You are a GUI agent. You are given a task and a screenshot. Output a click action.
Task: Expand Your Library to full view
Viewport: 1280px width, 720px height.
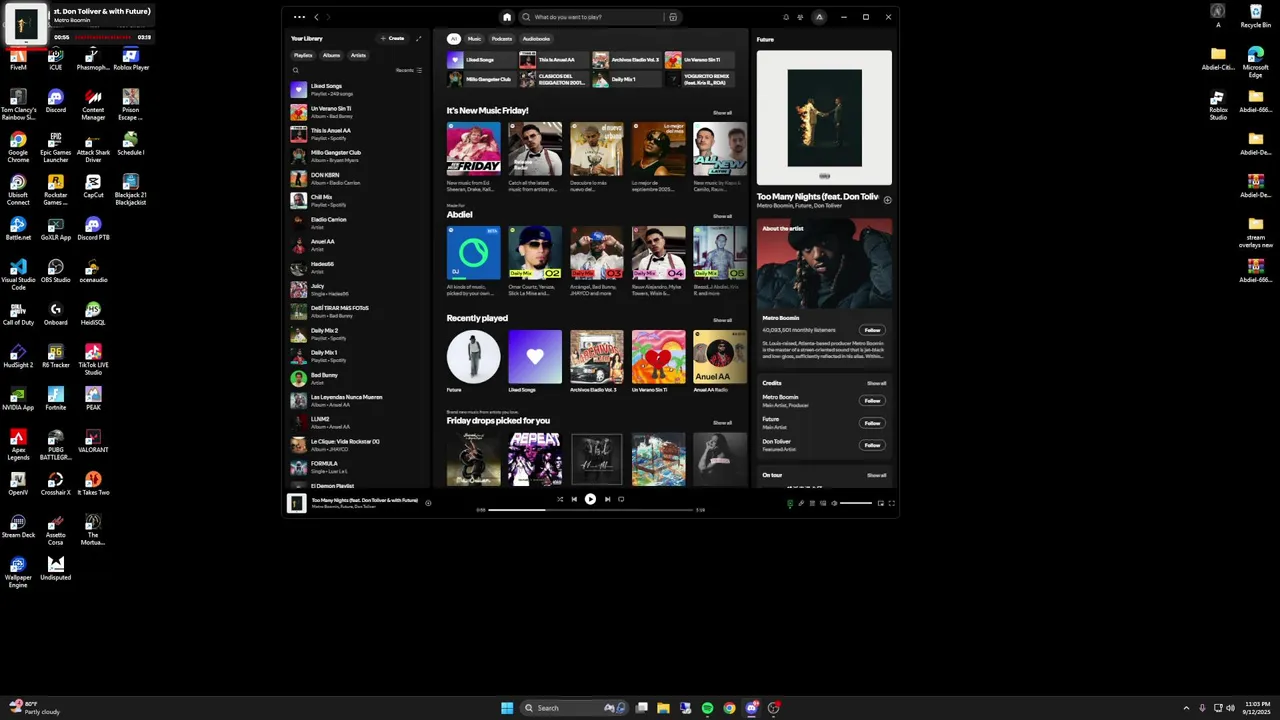(418, 39)
